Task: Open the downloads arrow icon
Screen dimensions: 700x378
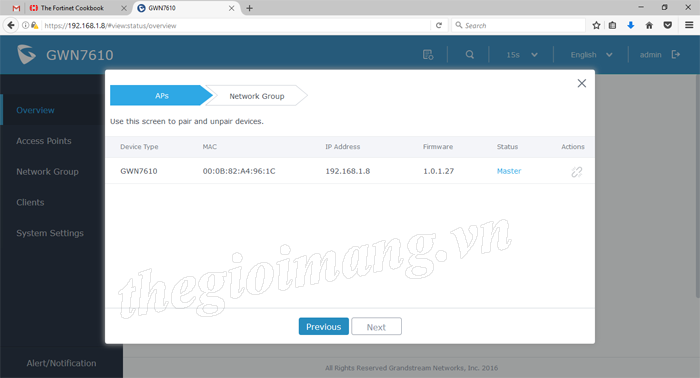Action: [630, 25]
